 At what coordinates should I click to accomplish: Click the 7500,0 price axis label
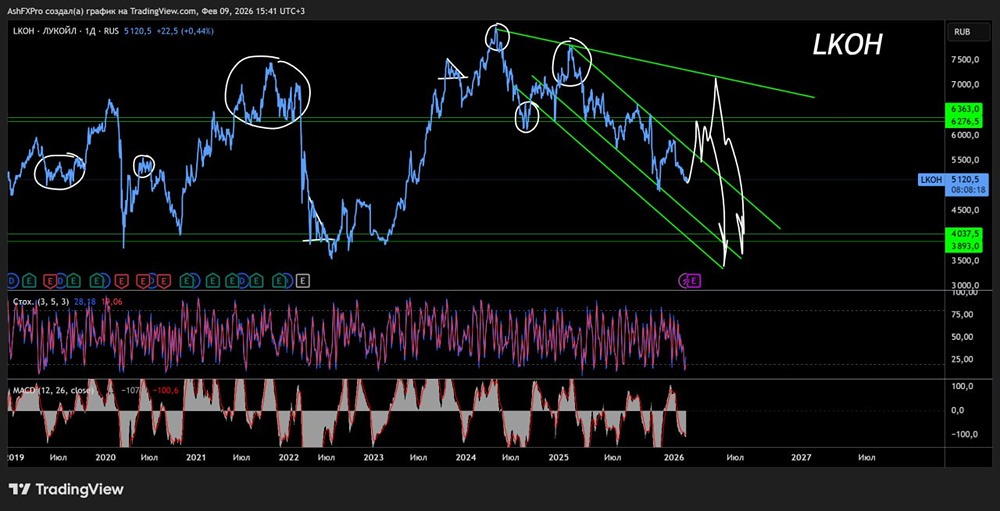click(x=964, y=60)
